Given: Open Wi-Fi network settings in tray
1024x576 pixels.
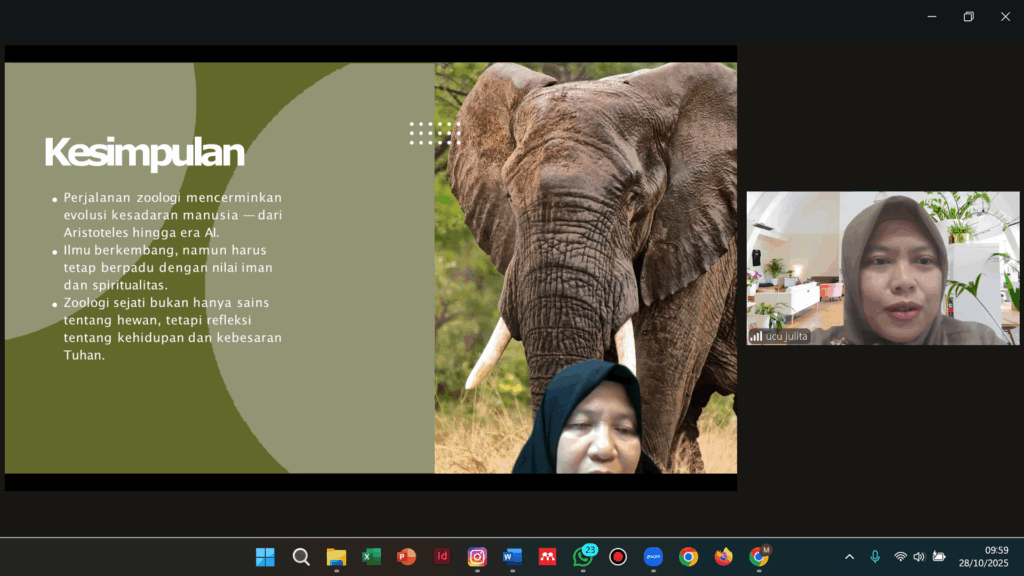Looking at the screenshot, I should pos(900,557).
